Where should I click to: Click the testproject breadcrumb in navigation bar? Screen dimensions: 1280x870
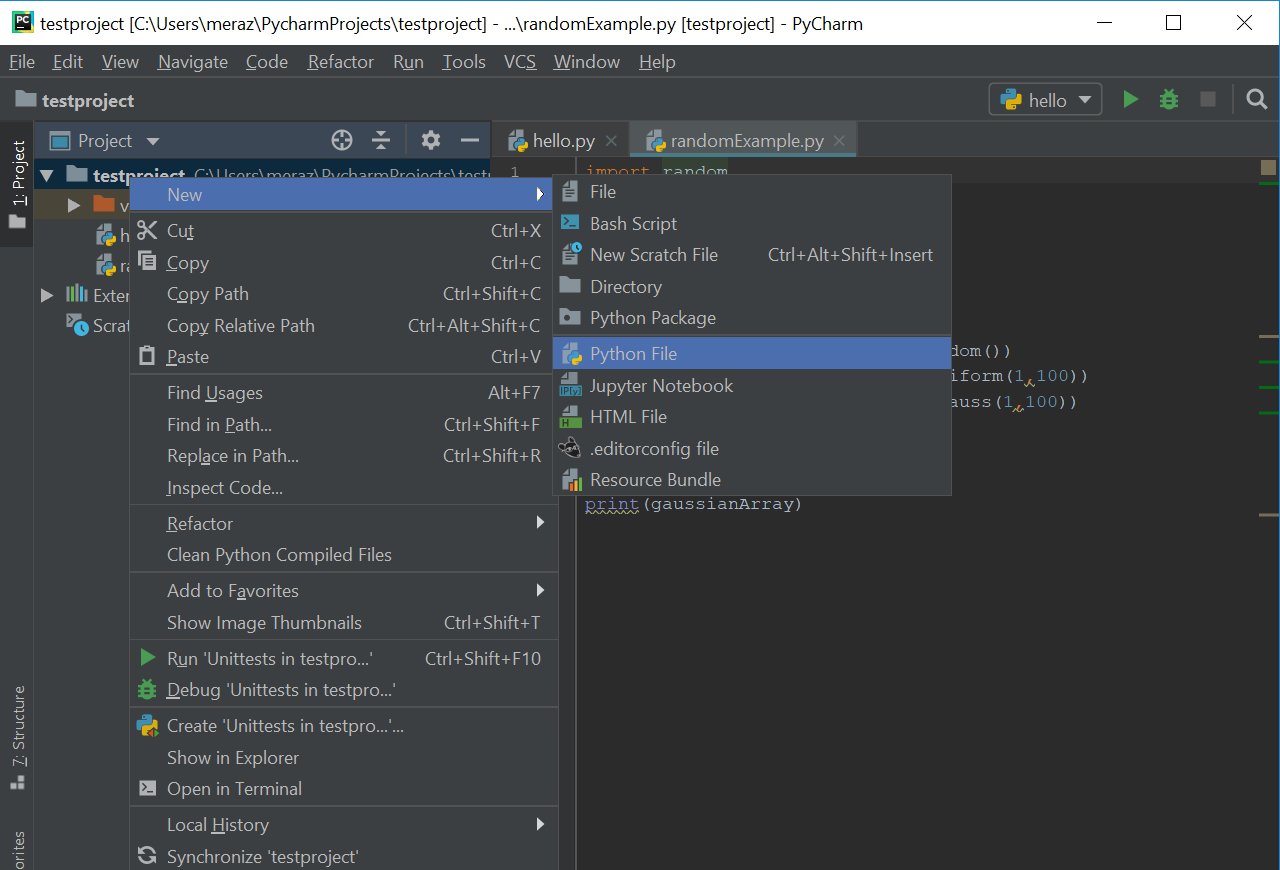point(87,100)
